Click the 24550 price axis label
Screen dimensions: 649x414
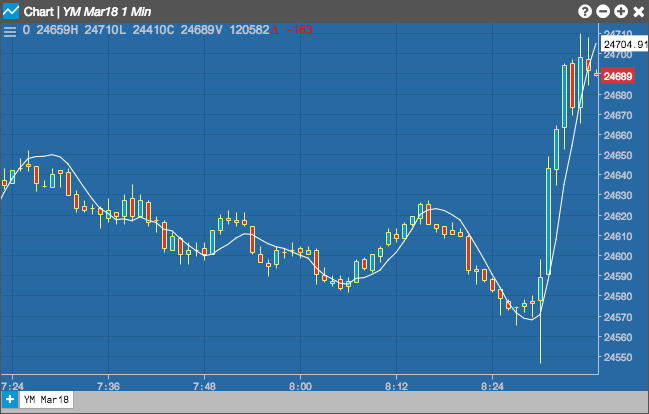click(x=618, y=357)
